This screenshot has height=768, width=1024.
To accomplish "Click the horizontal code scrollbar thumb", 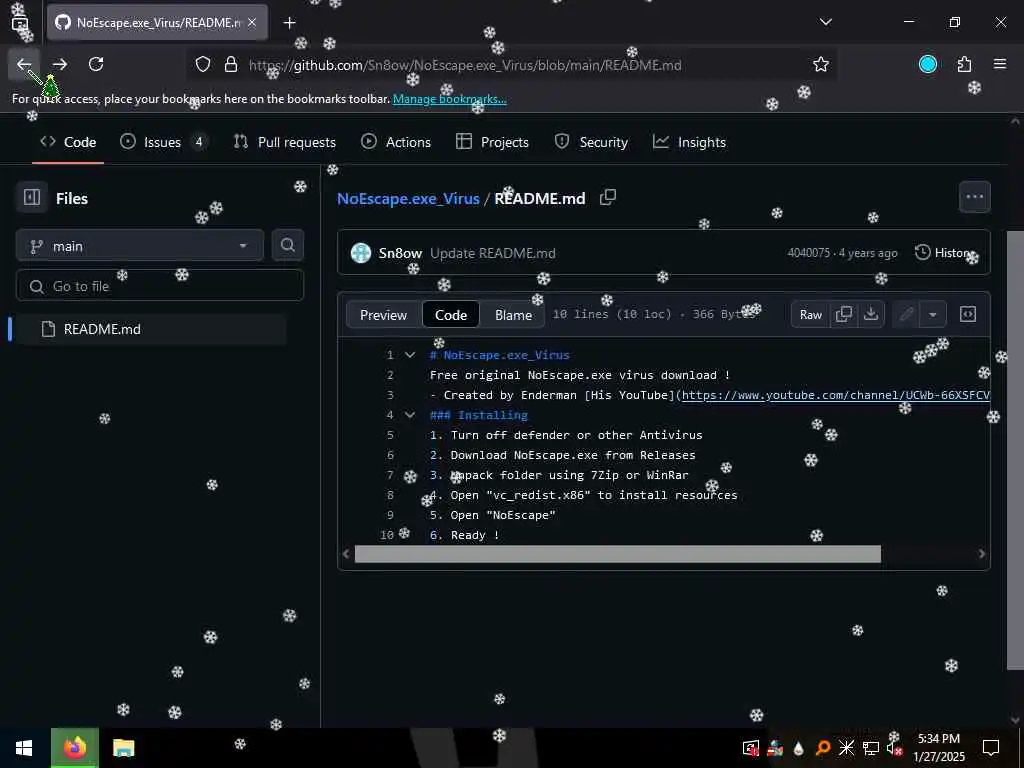I will tap(617, 554).
